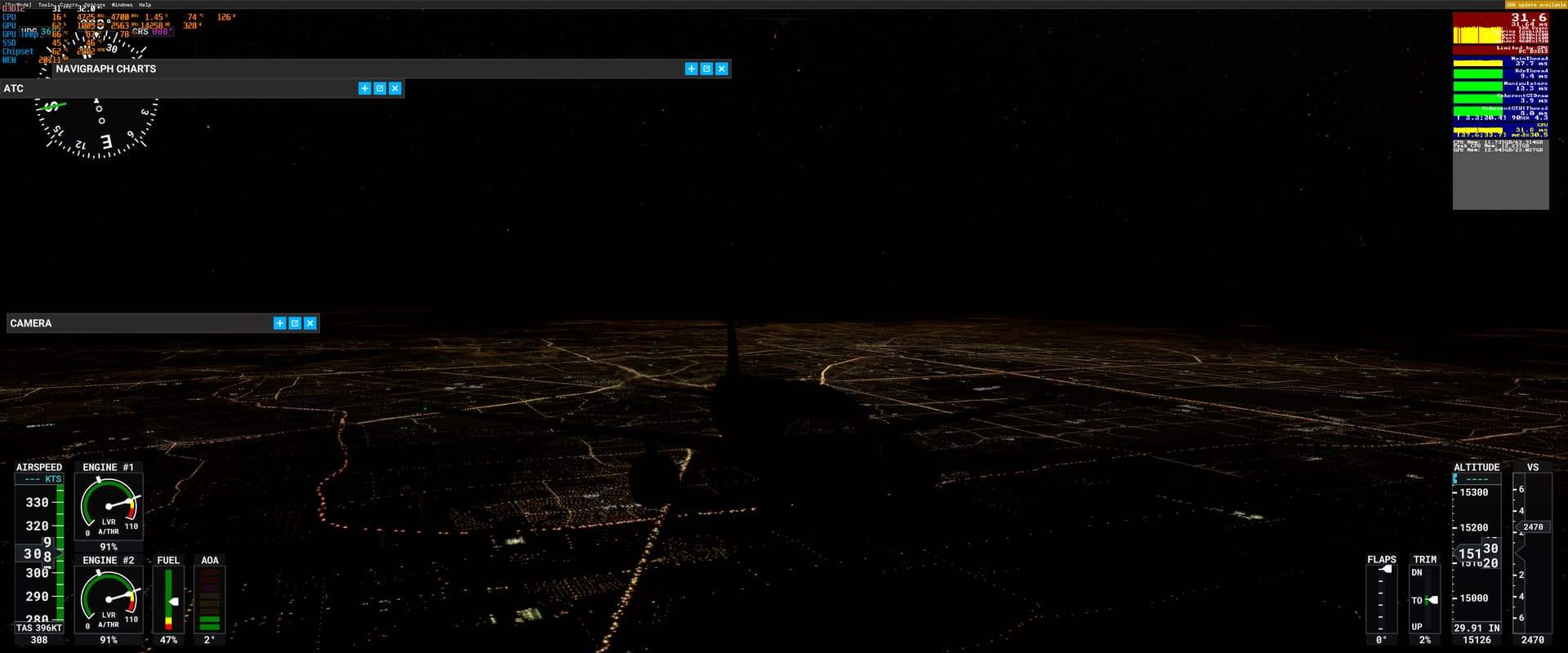Open the Tools menu
This screenshot has height=653, width=1568.
pyautogui.click(x=46, y=5)
